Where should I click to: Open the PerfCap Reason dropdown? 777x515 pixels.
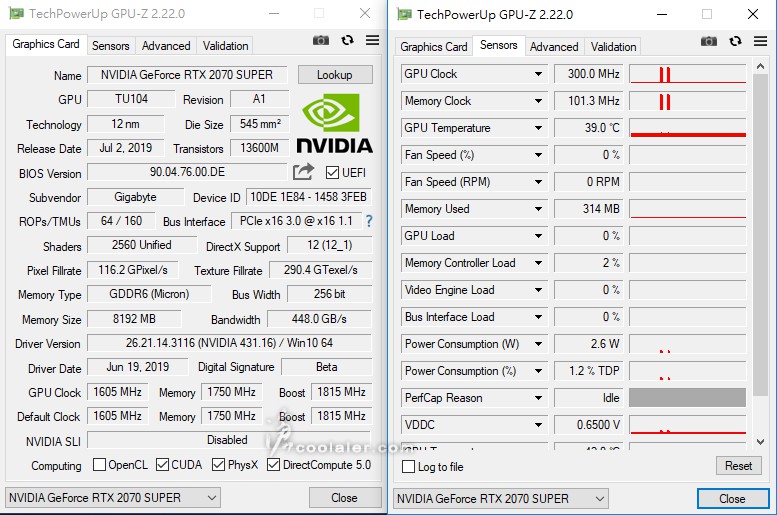(538, 398)
